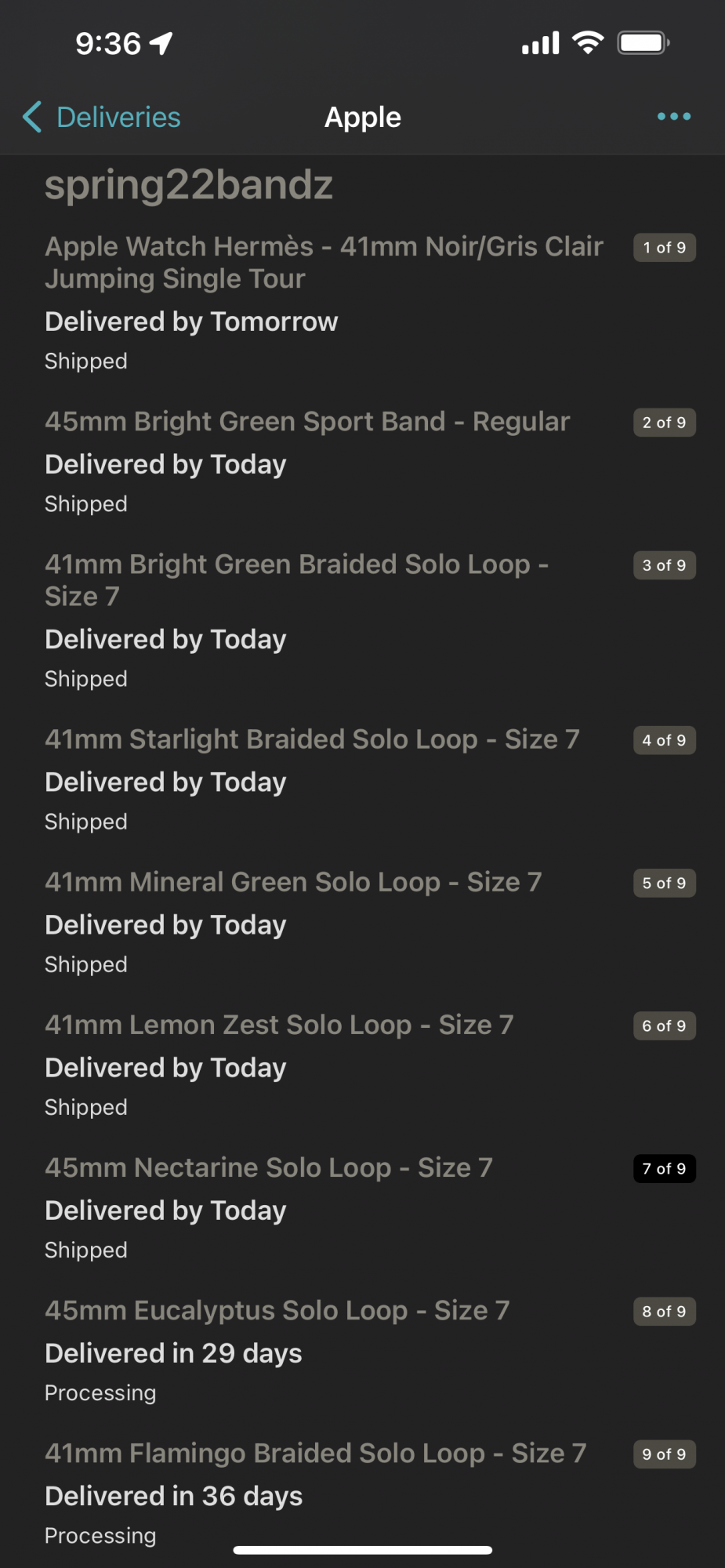Open the Apple Watch Hermès delivery item
The width and height of the screenshot is (725, 1568).
pos(323,263)
